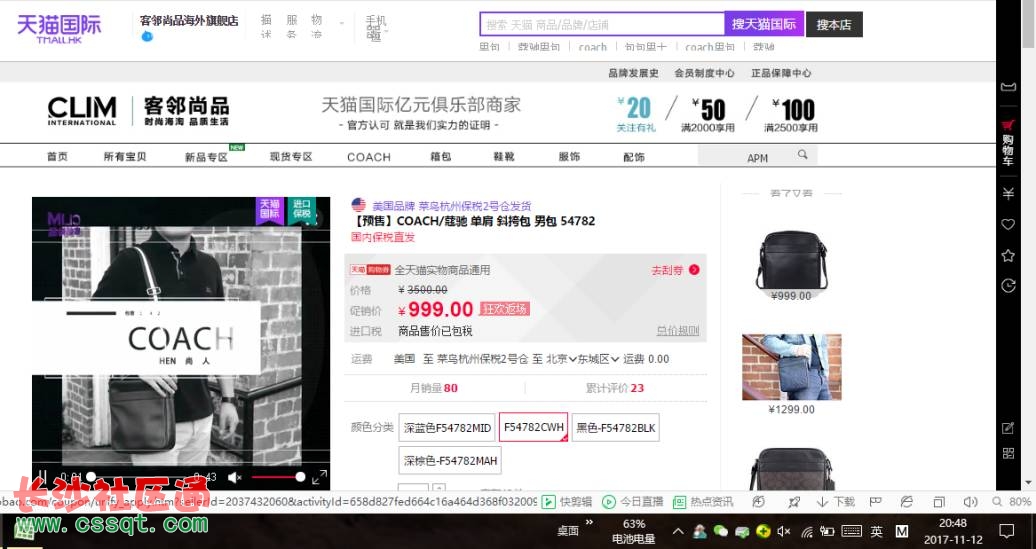Expand the 东城区 district dropdown
Screen dimensions: 1036x549
pyautogui.click(x=599, y=359)
